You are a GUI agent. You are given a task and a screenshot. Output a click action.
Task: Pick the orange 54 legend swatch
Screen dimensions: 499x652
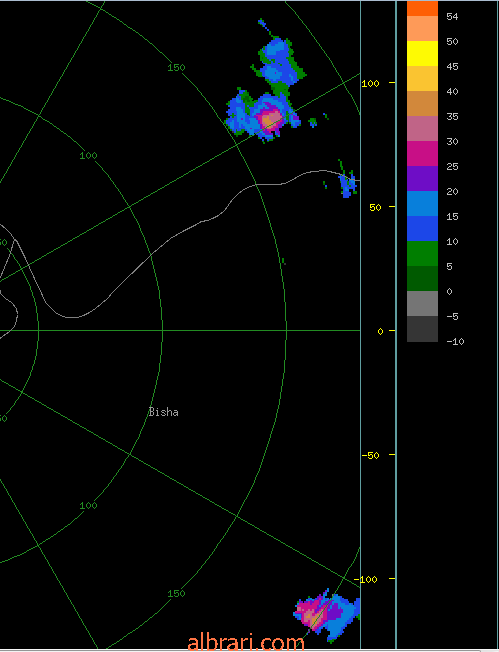coord(422,8)
